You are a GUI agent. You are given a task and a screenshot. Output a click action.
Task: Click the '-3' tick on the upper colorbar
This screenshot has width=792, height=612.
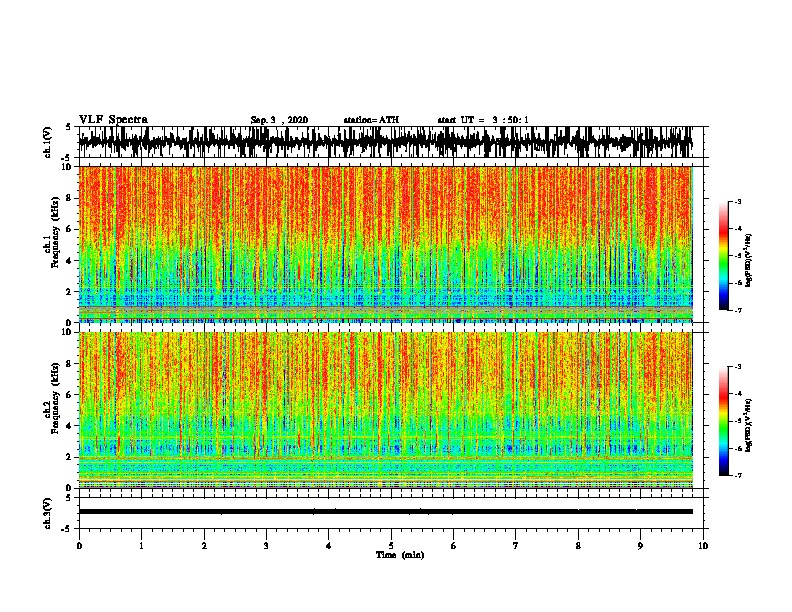(737, 201)
